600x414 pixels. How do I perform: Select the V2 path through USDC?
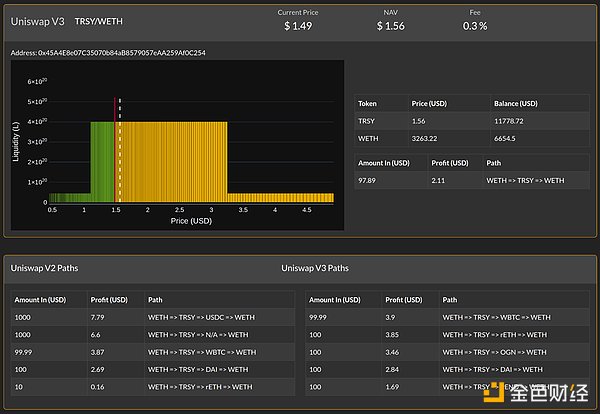201,317
